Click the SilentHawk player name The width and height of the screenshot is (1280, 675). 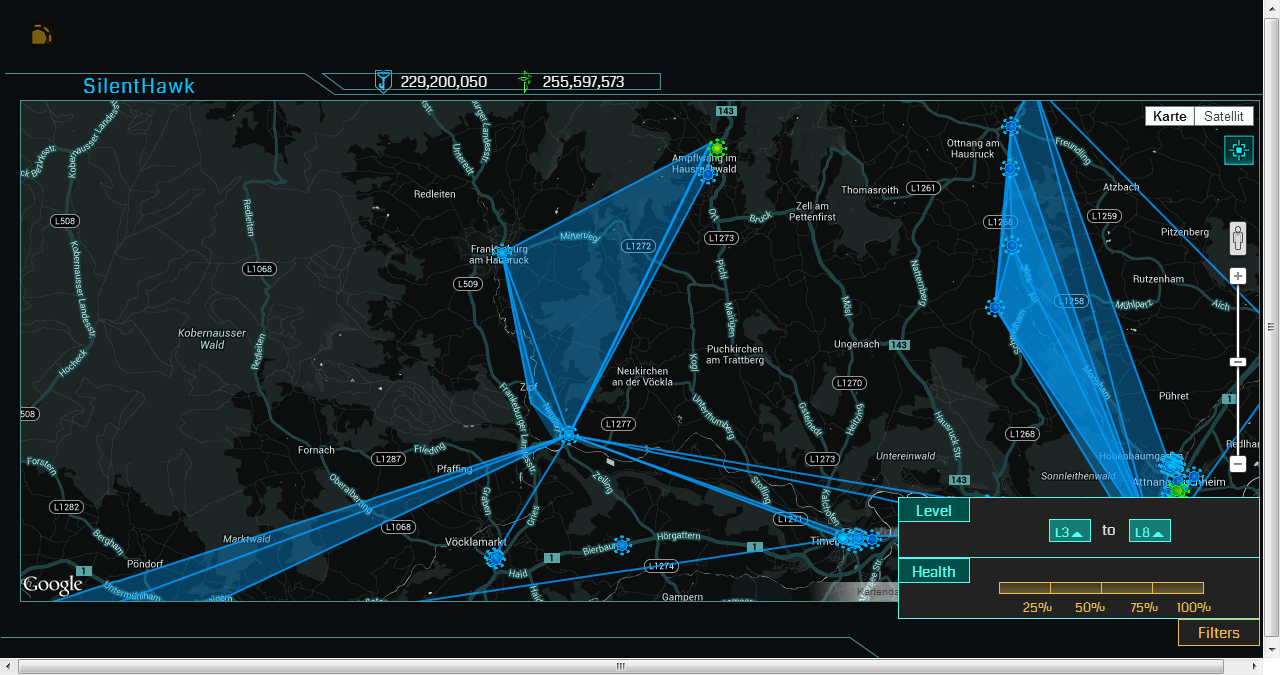[x=139, y=86]
